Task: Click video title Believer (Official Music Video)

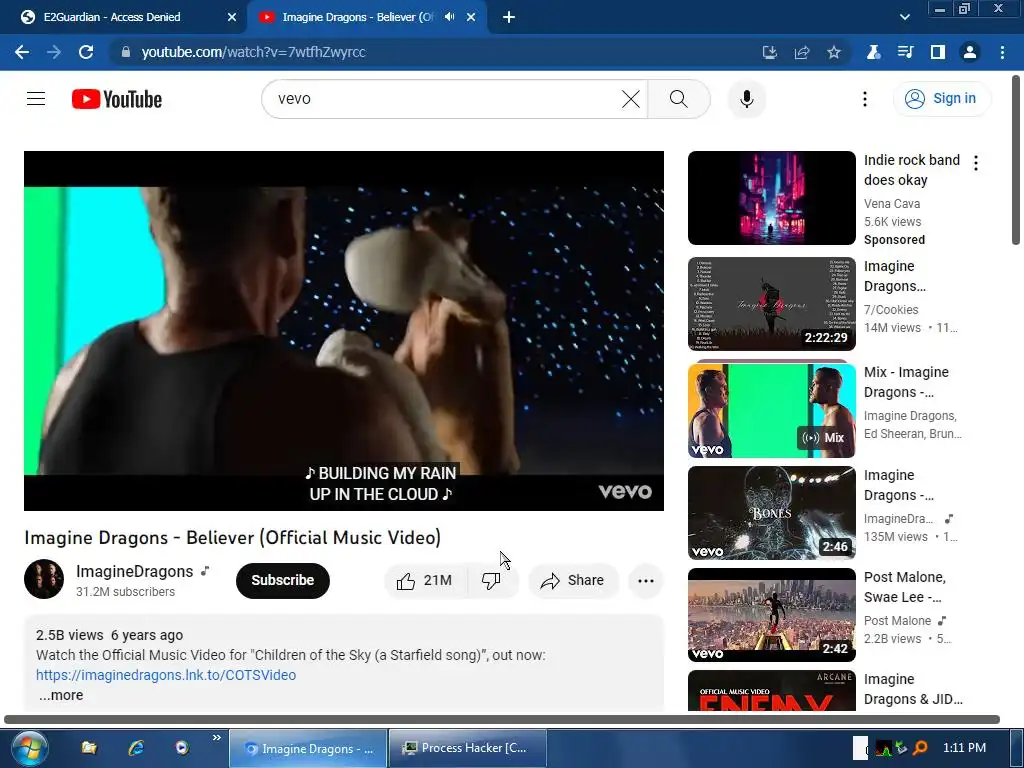Action: [x=232, y=537]
